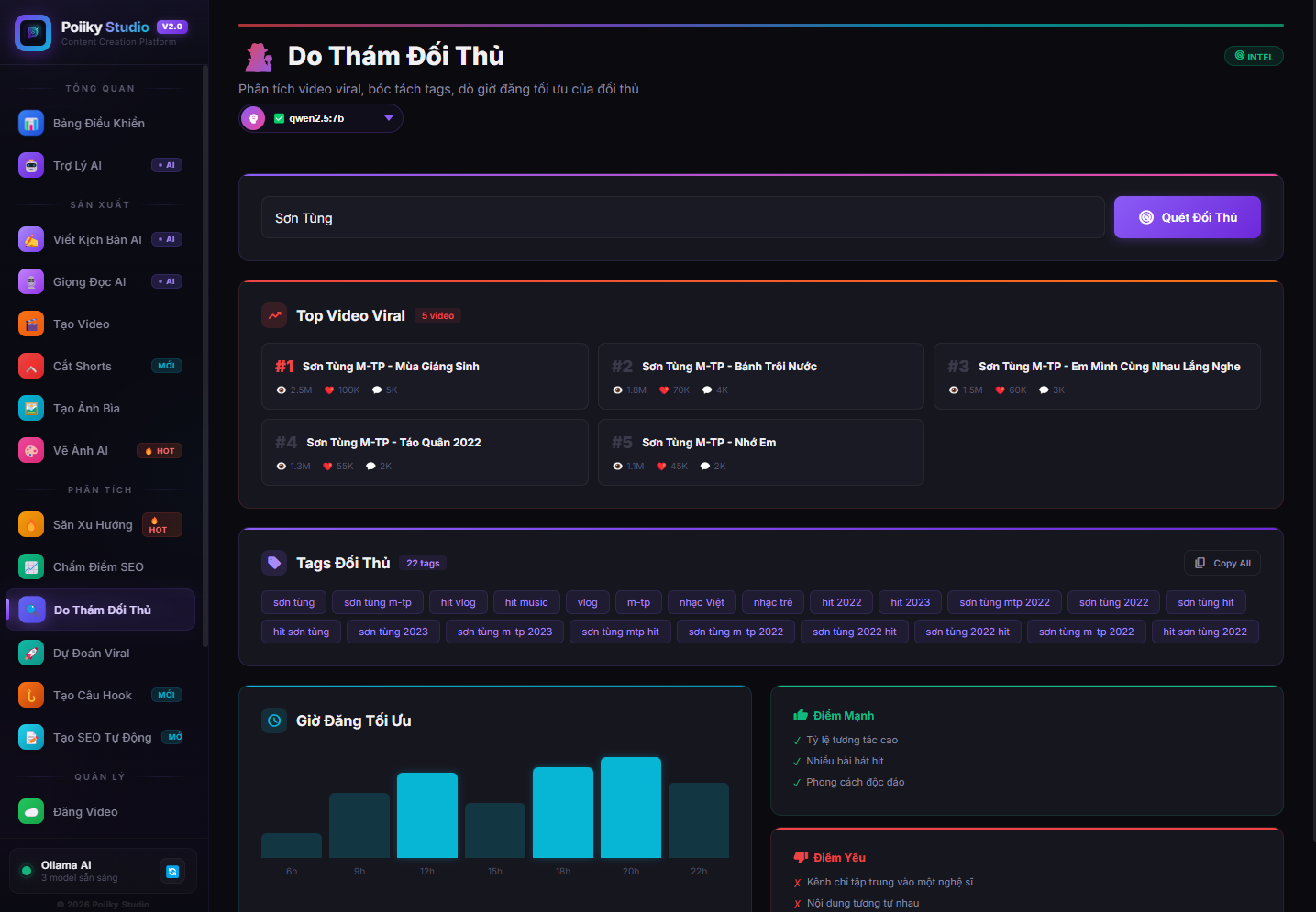
Task: Select the 20h bar in chart
Action: tap(631, 807)
